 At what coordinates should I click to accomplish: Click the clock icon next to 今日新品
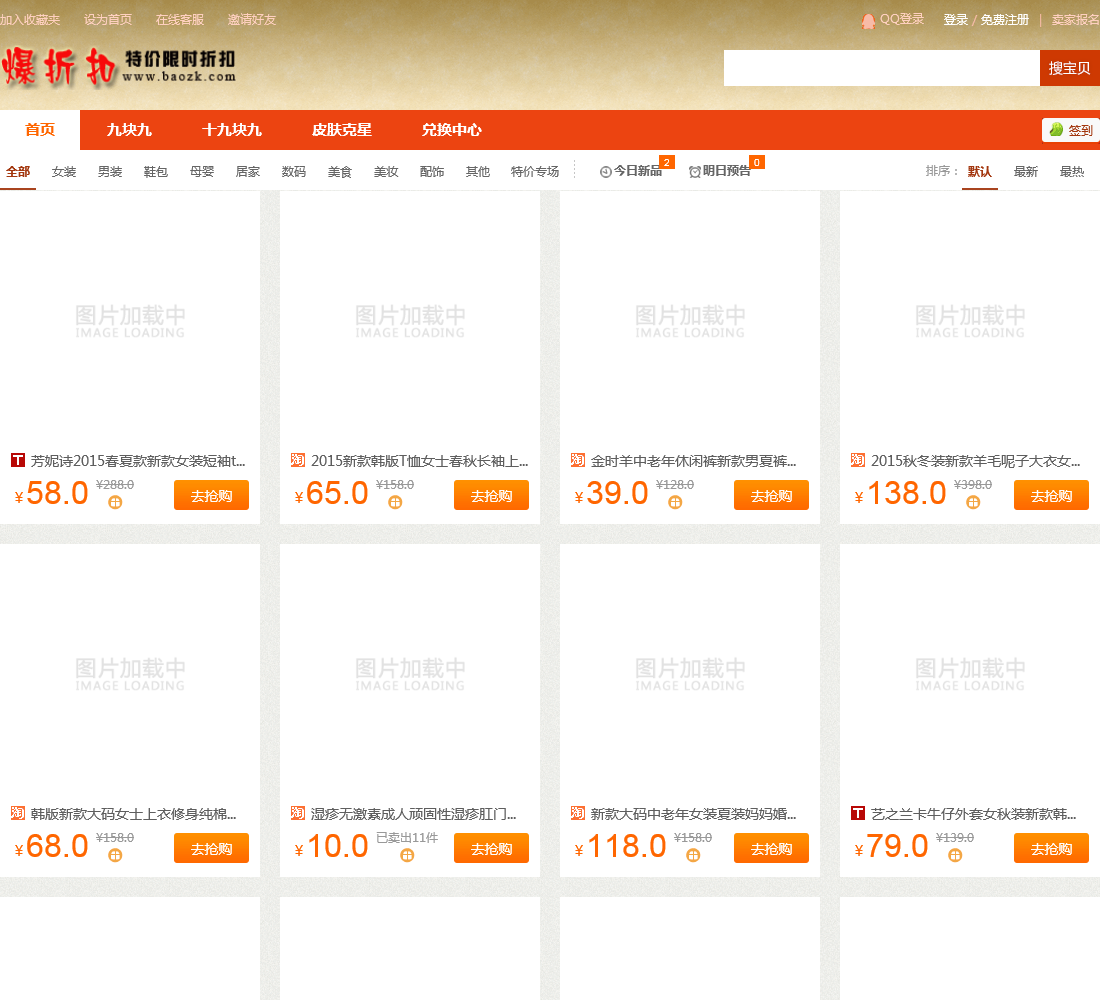coord(605,172)
